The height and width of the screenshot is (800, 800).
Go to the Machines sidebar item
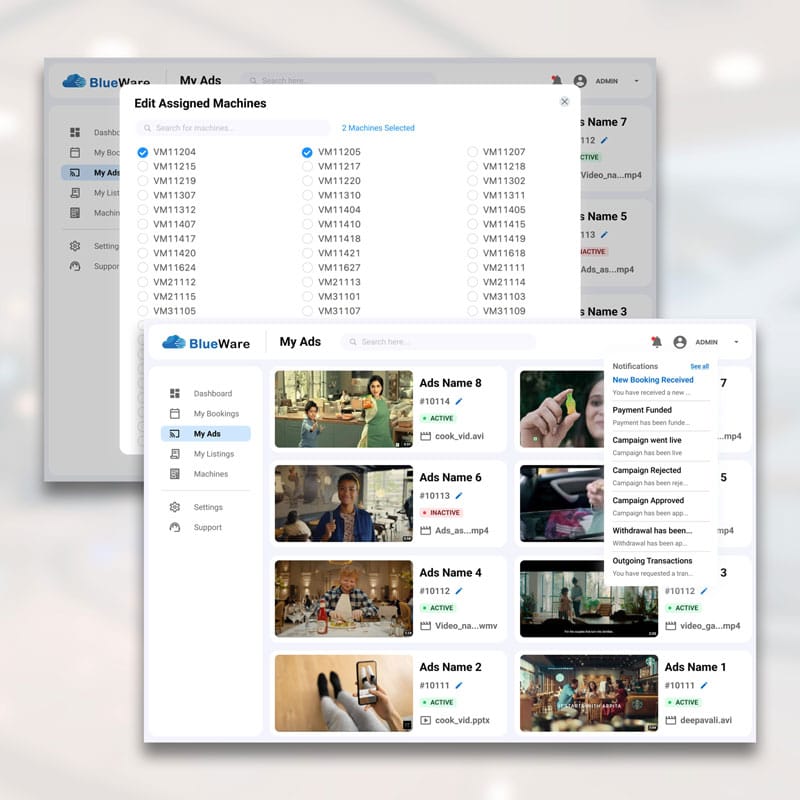211,474
